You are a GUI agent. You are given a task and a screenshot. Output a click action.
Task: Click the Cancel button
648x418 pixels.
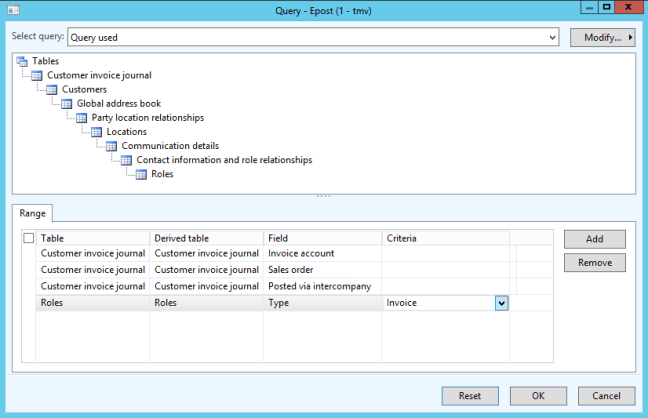tap(606, 396)
